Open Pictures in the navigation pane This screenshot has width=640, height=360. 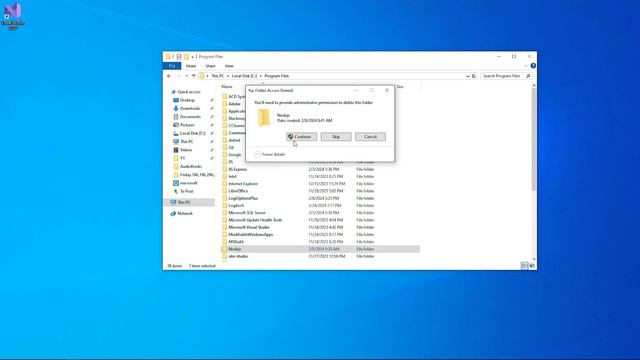pos(187,125)
